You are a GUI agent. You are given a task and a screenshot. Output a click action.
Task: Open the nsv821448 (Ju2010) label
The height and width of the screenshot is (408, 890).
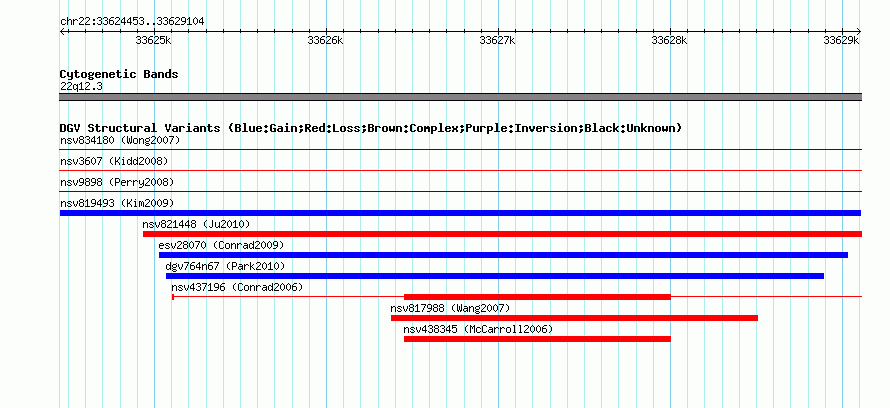point(196,224)
